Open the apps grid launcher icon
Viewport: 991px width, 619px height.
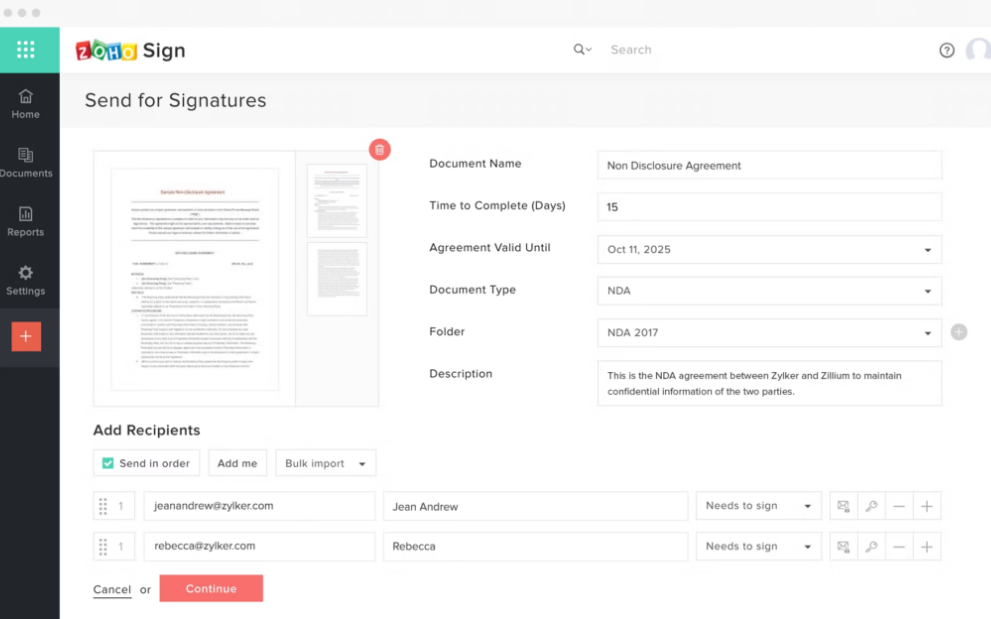[26, 49]
